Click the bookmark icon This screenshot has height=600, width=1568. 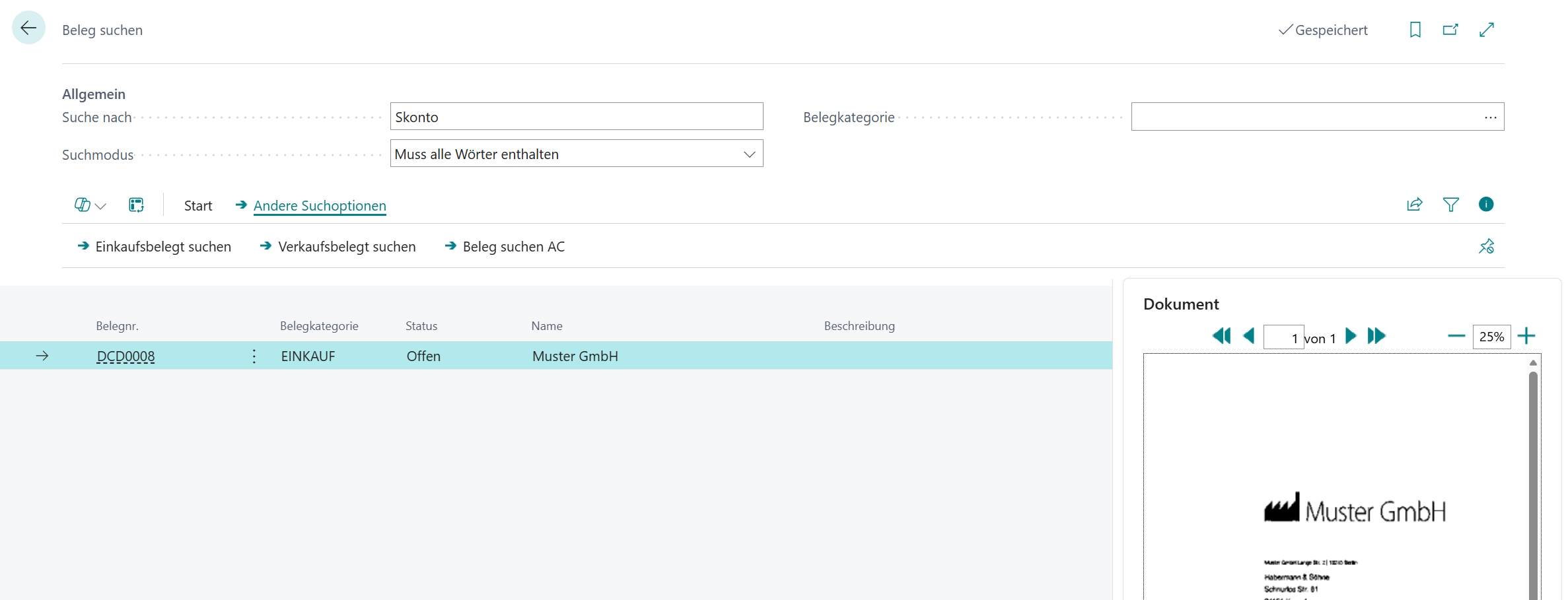click(x=1415, y=30)
